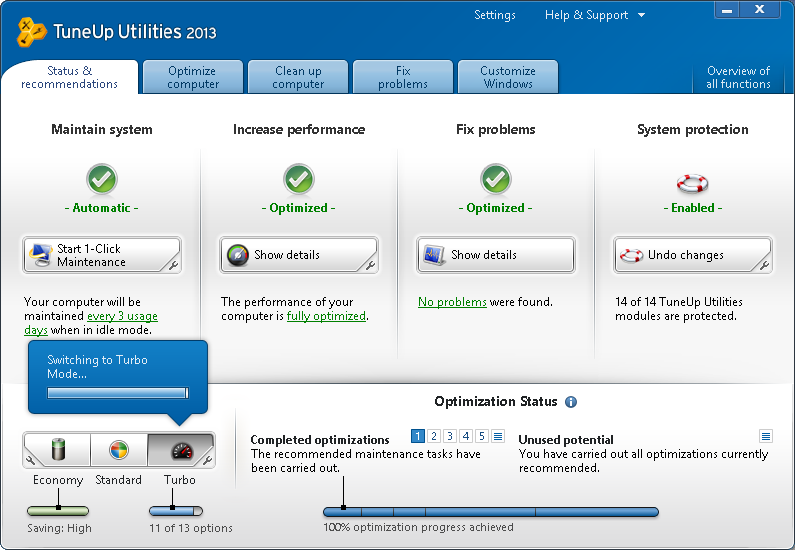Switch to Standard mode

(x=119, y=450)
